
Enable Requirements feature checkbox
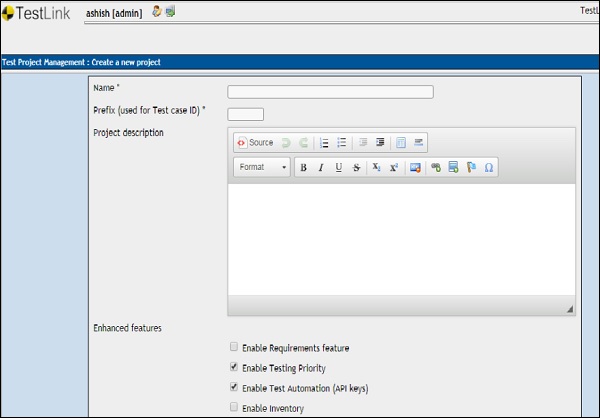click(234, 347)
